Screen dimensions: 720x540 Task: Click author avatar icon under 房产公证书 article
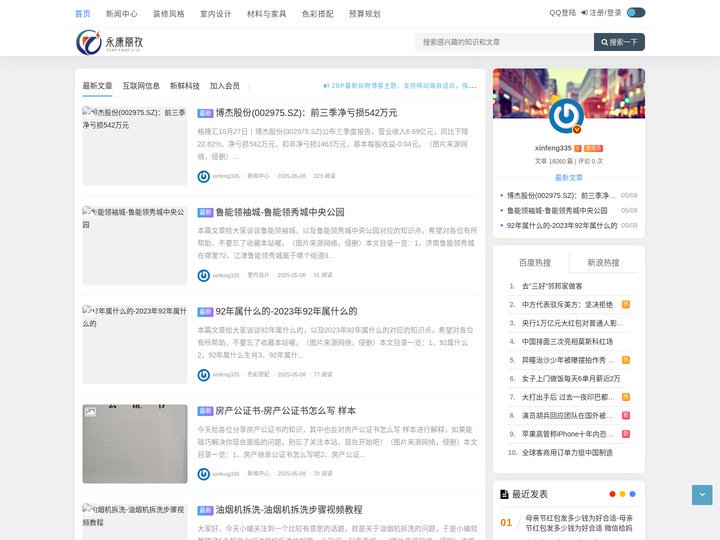[x=203, y=474]
